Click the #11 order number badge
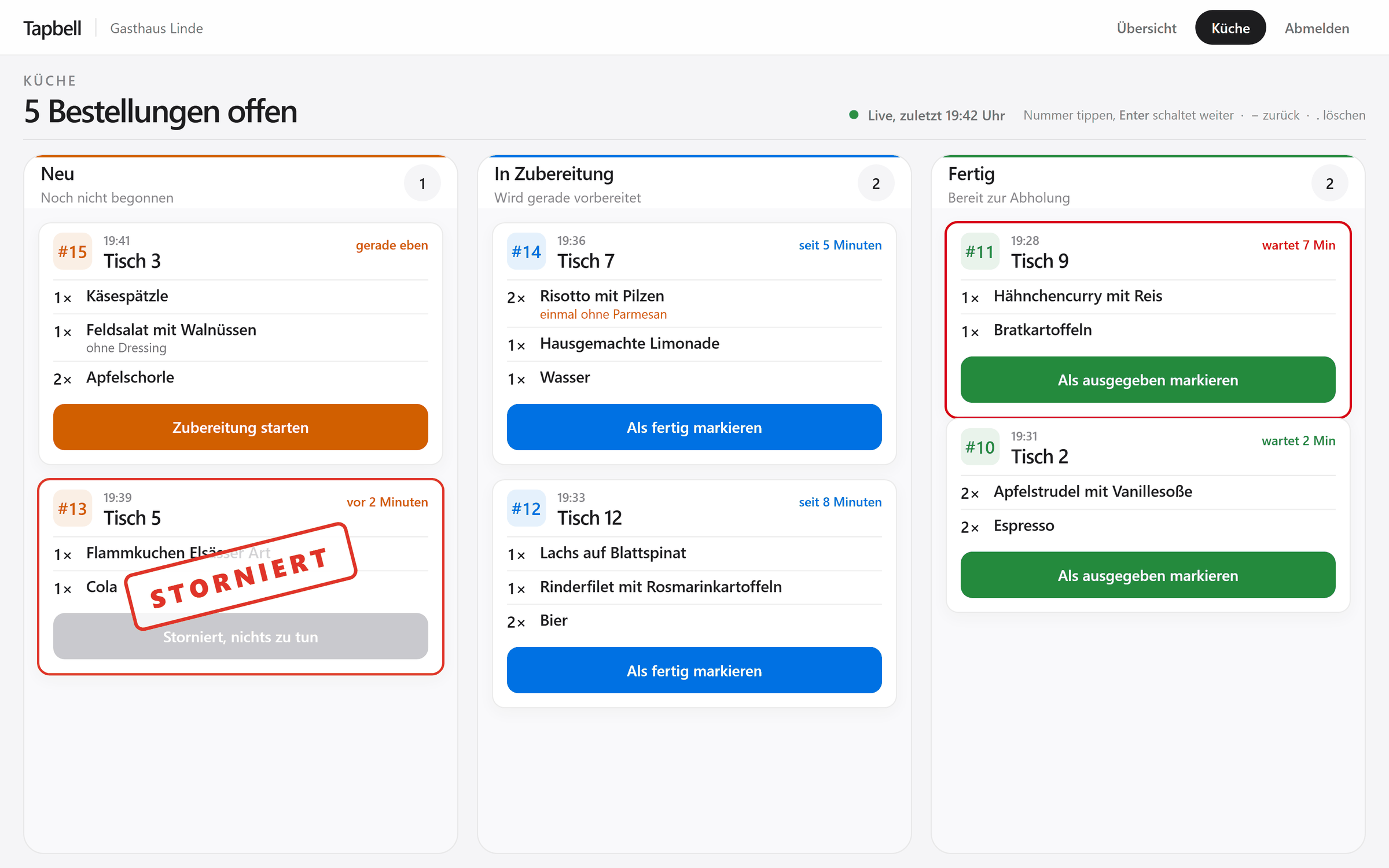 coord(980,251)
